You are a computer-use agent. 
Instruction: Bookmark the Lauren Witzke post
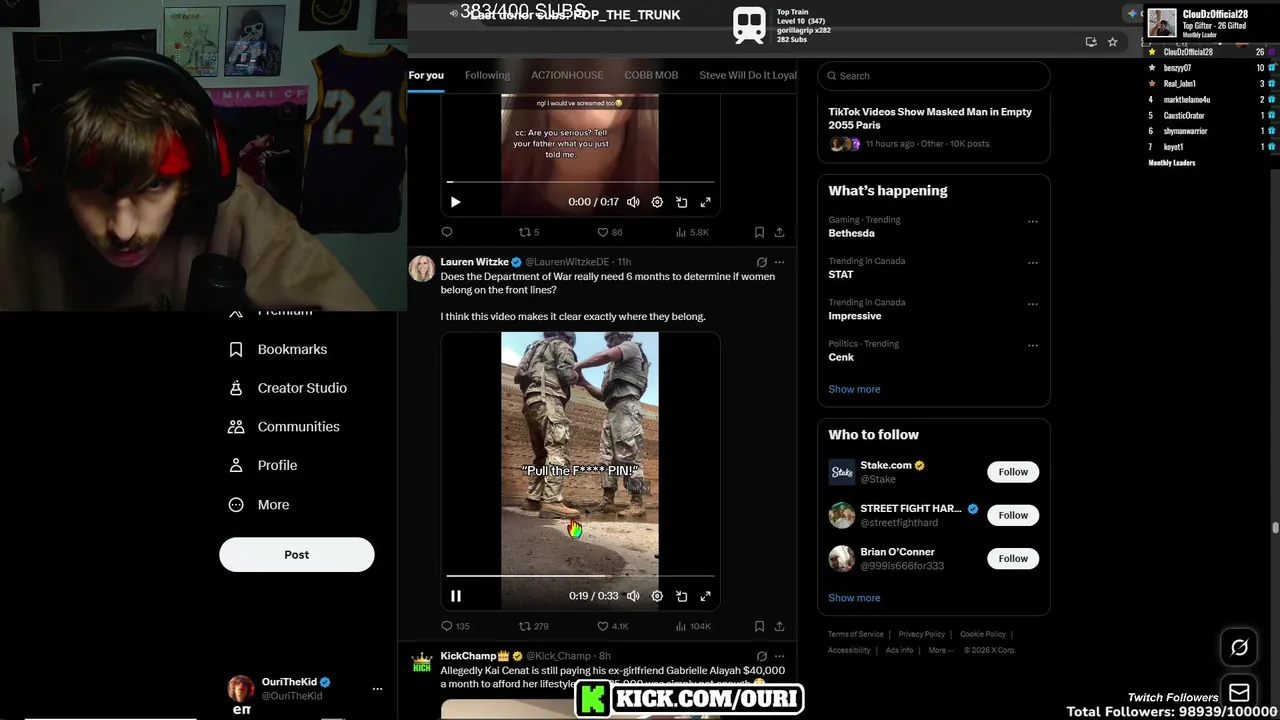coord(759,626)
